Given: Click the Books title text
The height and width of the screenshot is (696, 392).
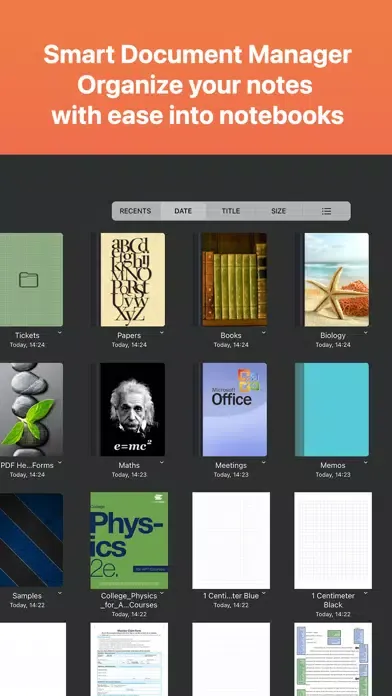Looking at the screenshot, I should tap(231, 336).
